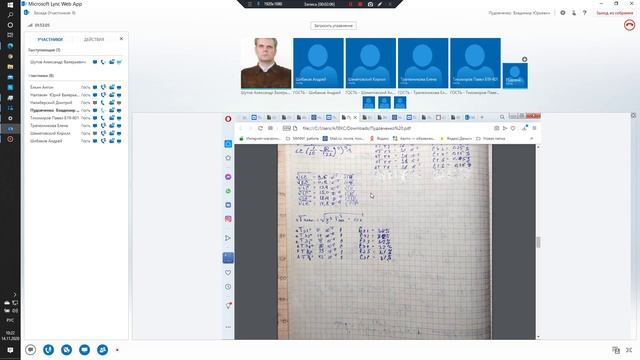This screenshot has width=640, height=360.
Task: Open the IM conversation icon in bottom toolbar
Action: tap(31, 350)
